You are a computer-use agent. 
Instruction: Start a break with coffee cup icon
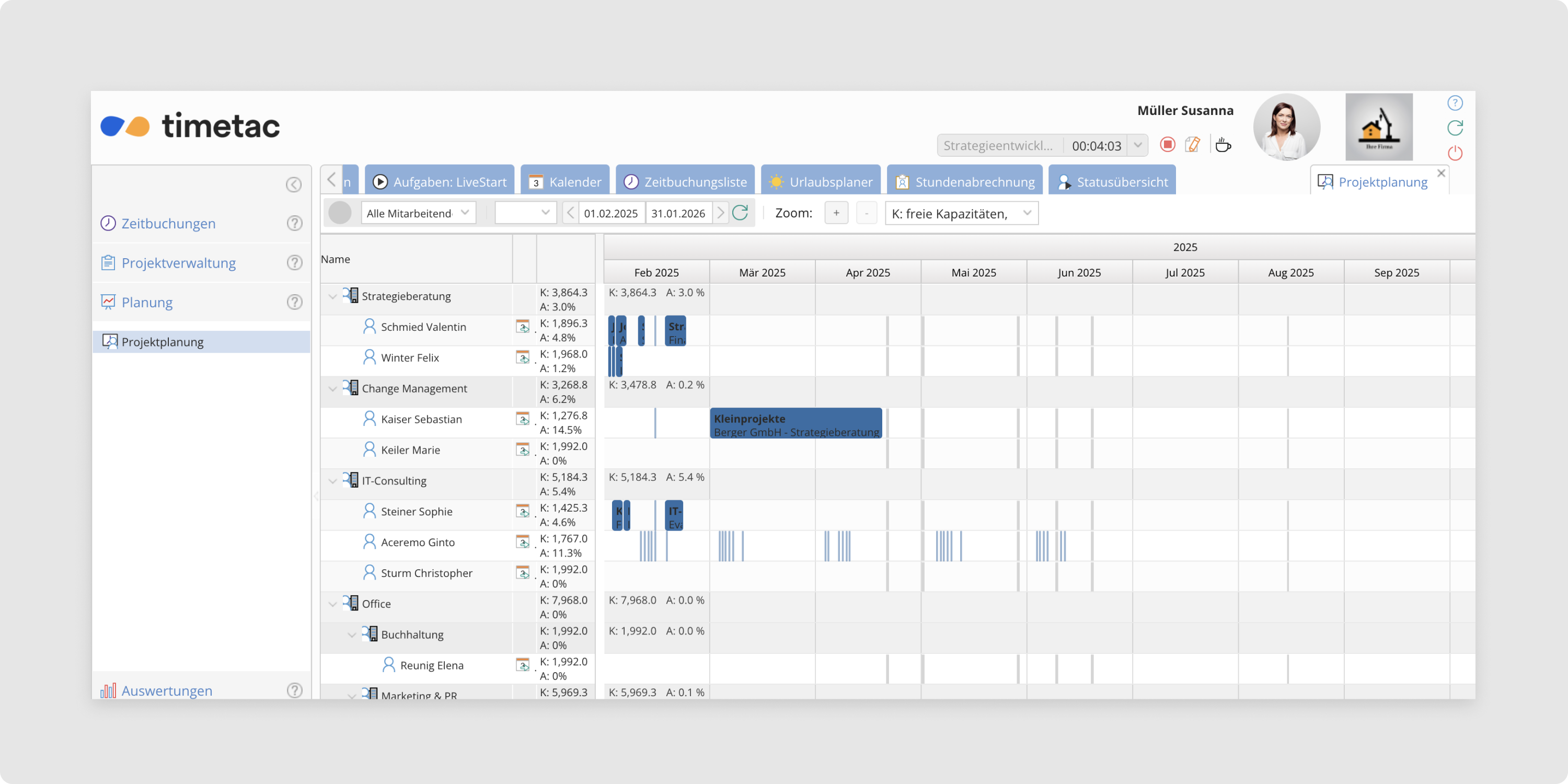pyautogui.click(x=1223, y=145)
